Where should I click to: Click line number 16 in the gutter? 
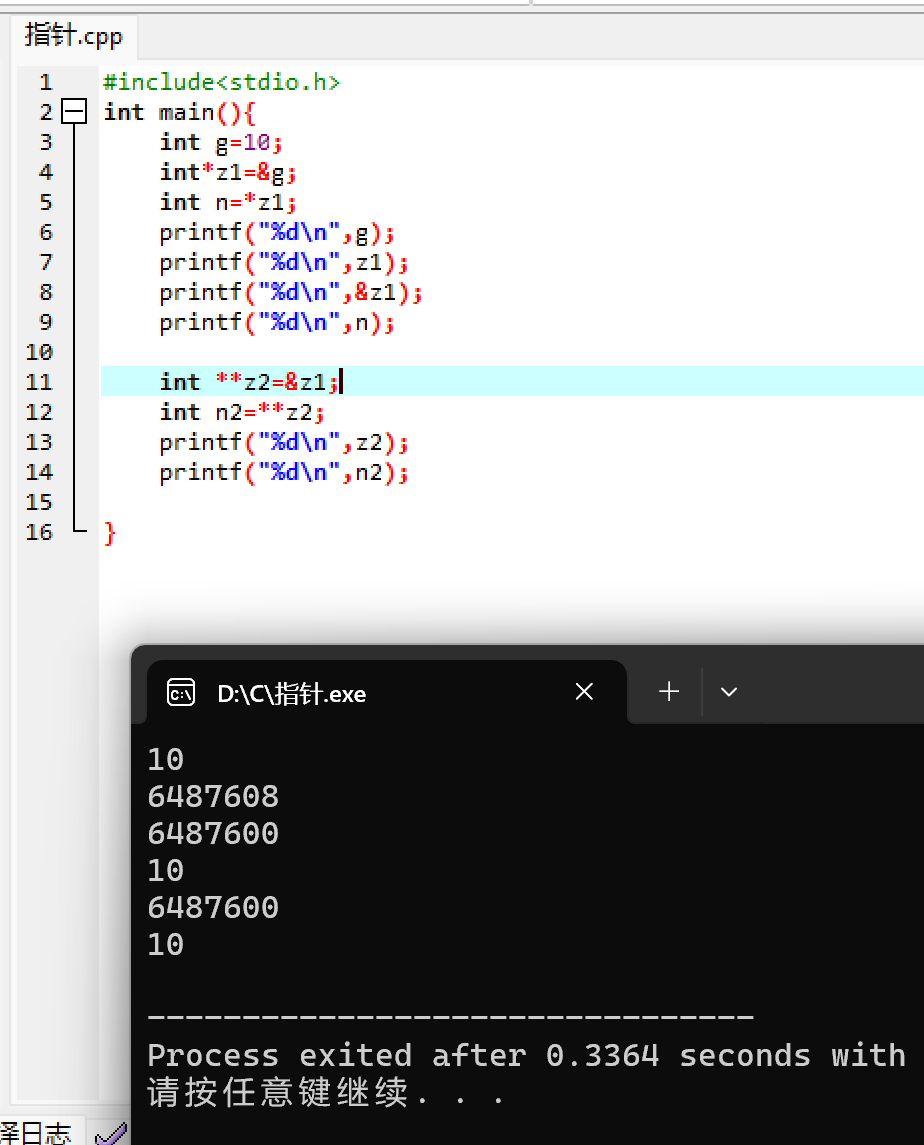[x=39, y=532]
